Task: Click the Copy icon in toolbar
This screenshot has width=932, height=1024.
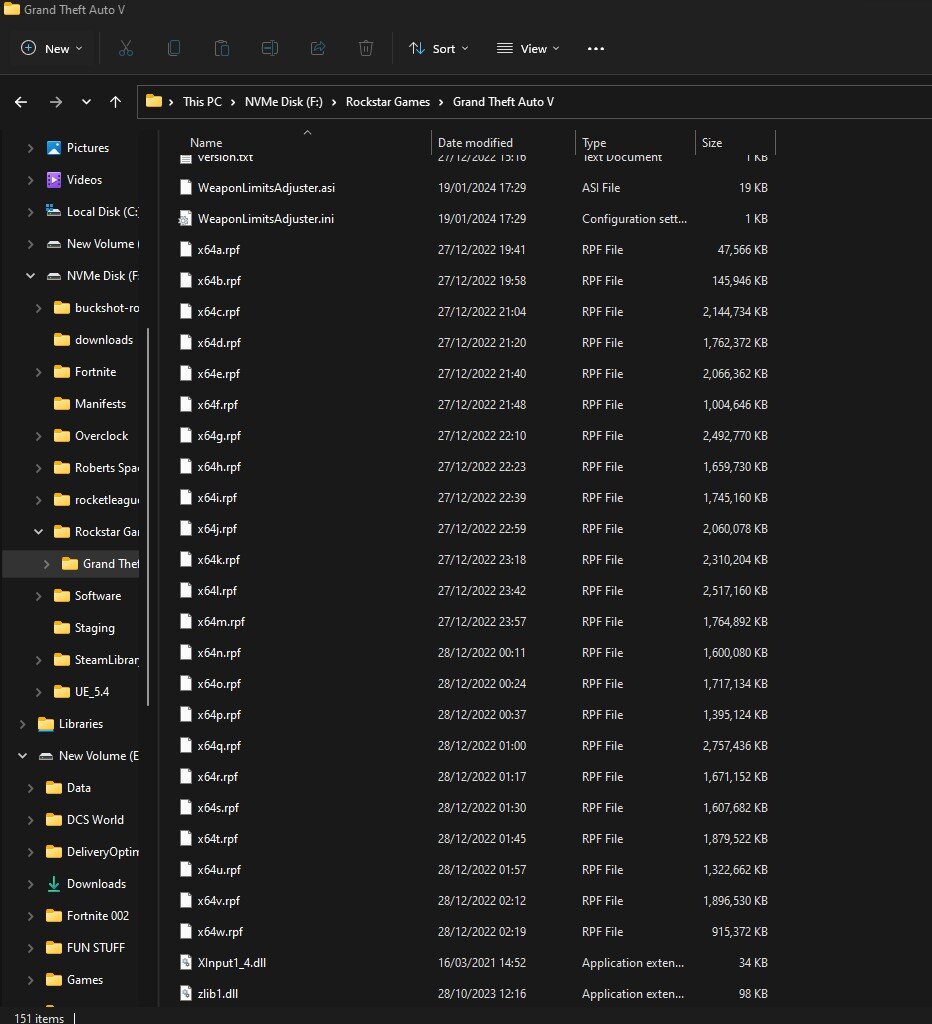Action: tap(174, 48)
